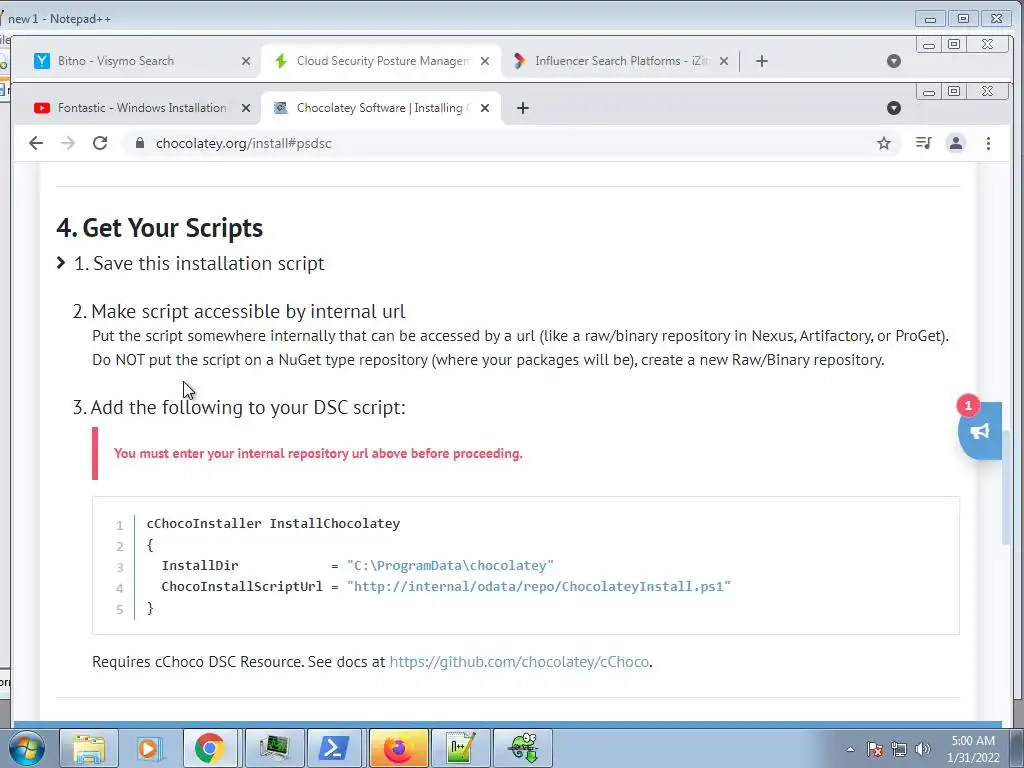Open a new tab next to Chocolatey tab
Screen dimensions: 1024x768
(x=522, y=108)
